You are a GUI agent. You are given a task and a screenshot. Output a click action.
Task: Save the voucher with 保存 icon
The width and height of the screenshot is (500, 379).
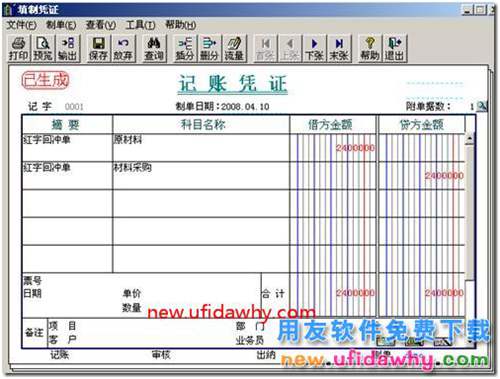coord(99,49)
